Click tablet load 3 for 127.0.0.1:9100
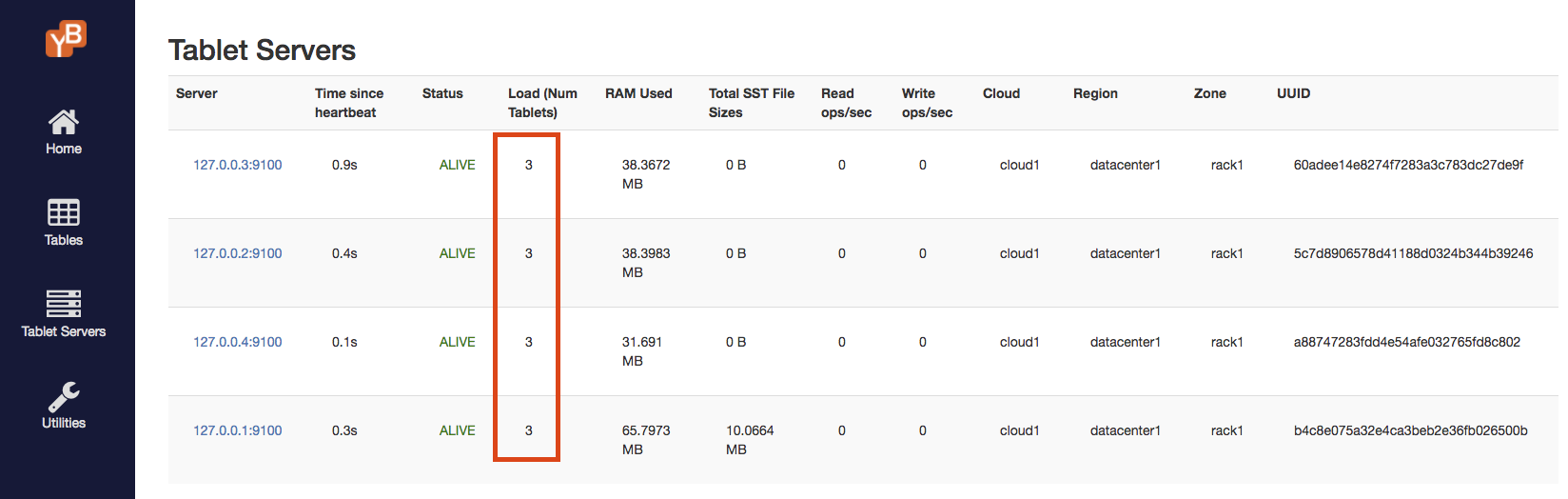 pos(529,430)
